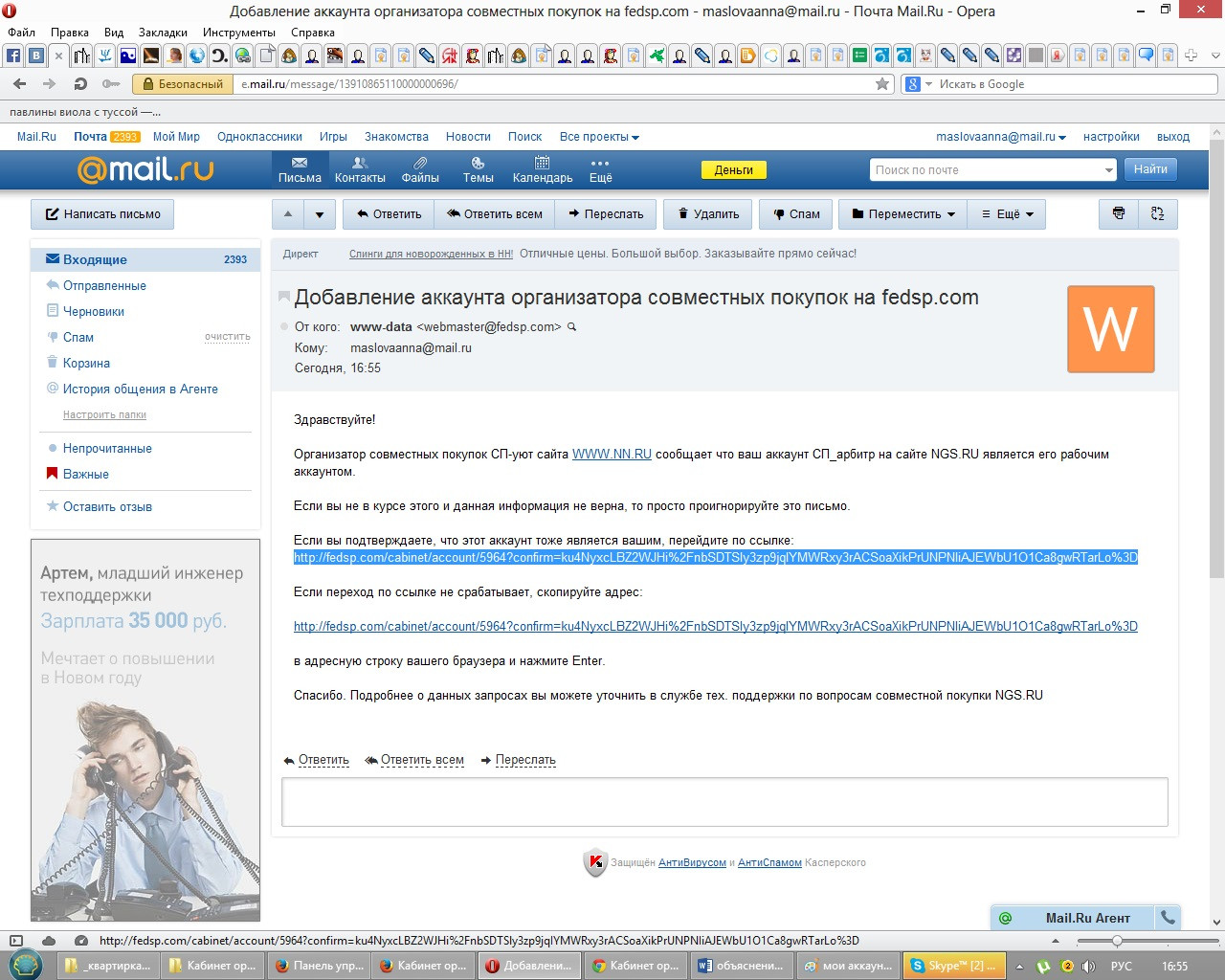
Task: Click the Удалить button
Action: click(708, 213)
